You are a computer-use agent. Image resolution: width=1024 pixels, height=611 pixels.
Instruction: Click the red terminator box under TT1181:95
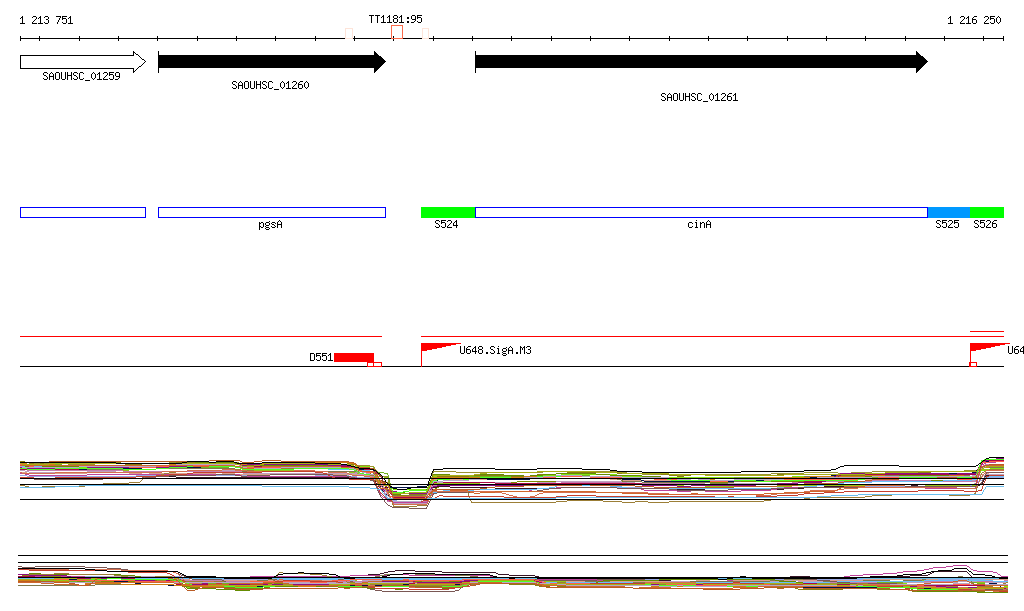pyautogui.click(x=397, y=33)
